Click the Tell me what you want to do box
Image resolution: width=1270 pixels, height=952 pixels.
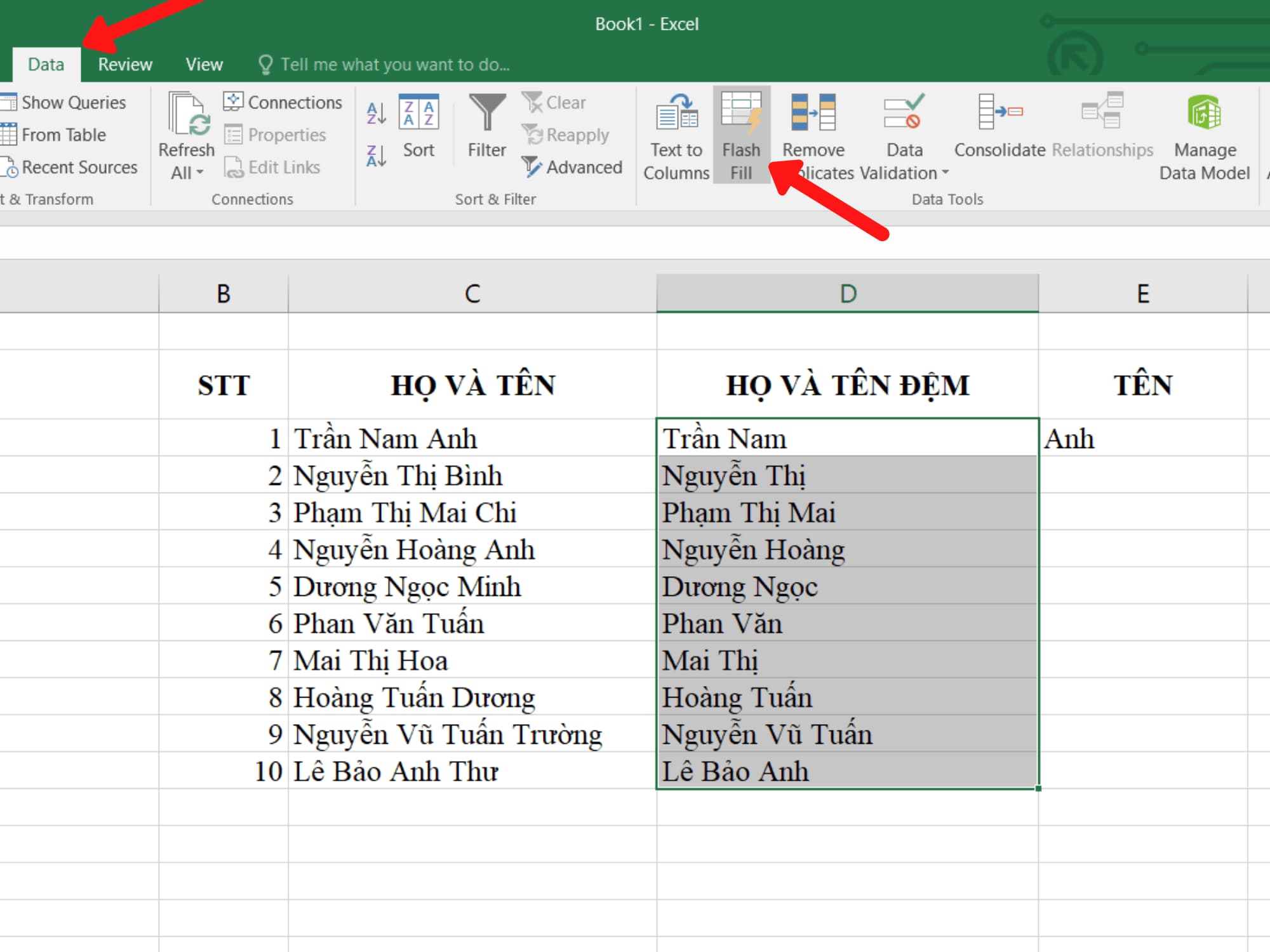click(x=384, y=64)
